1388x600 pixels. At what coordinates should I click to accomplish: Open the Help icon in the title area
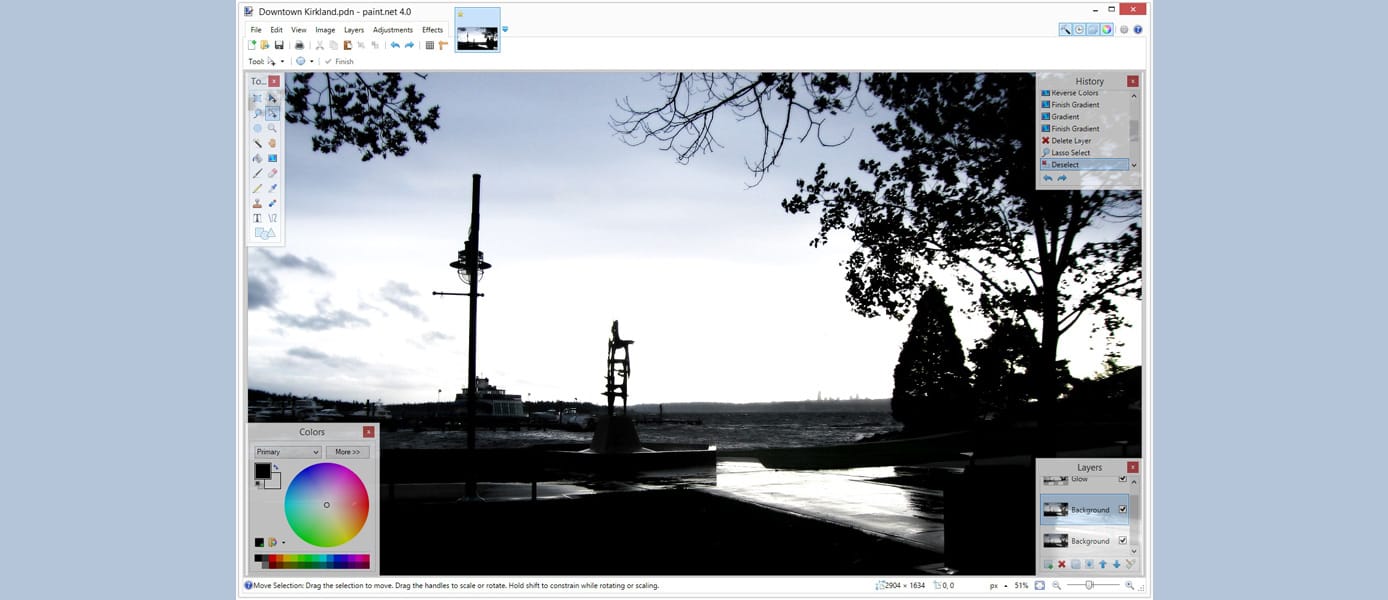pyautogui.click(x=1138, y=30)
